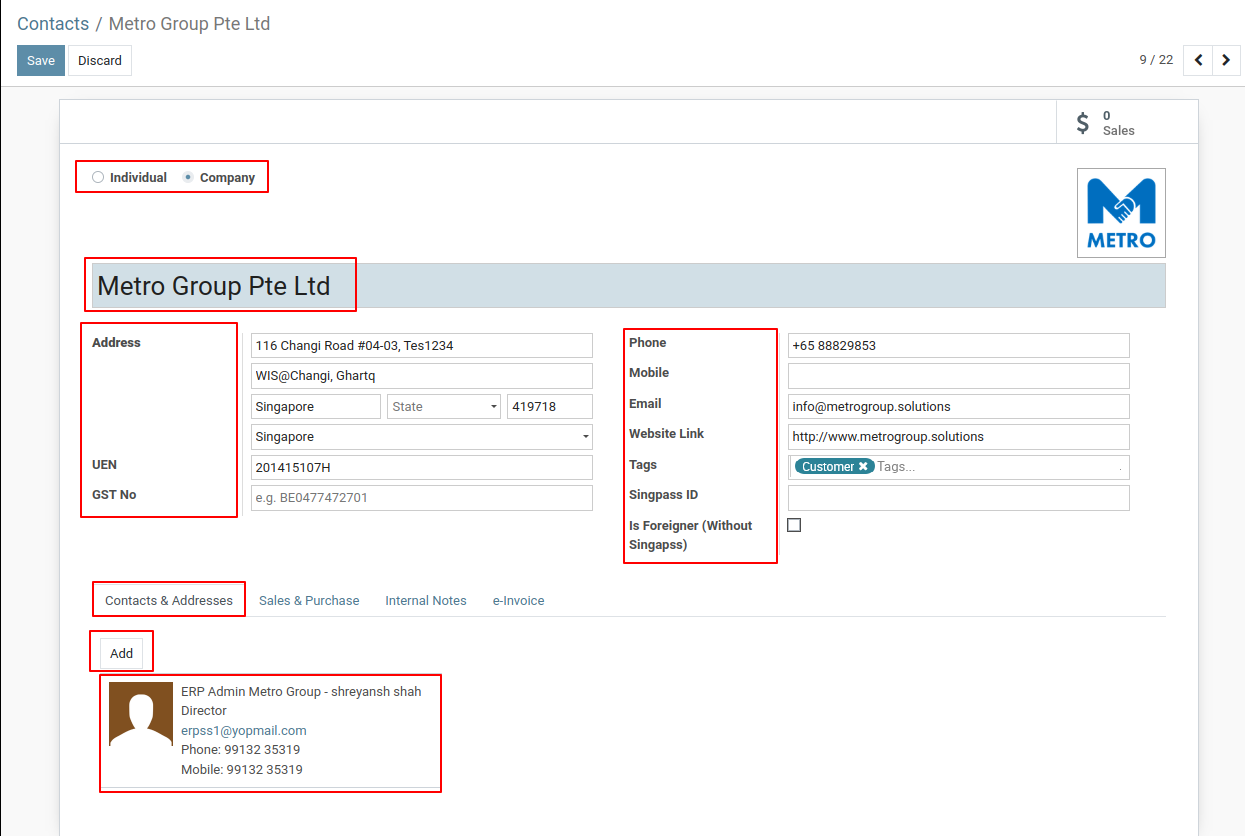This screenshot has height=836, width=1245.
Task: Select the Company radio option
Action: [x=188, y=177]
